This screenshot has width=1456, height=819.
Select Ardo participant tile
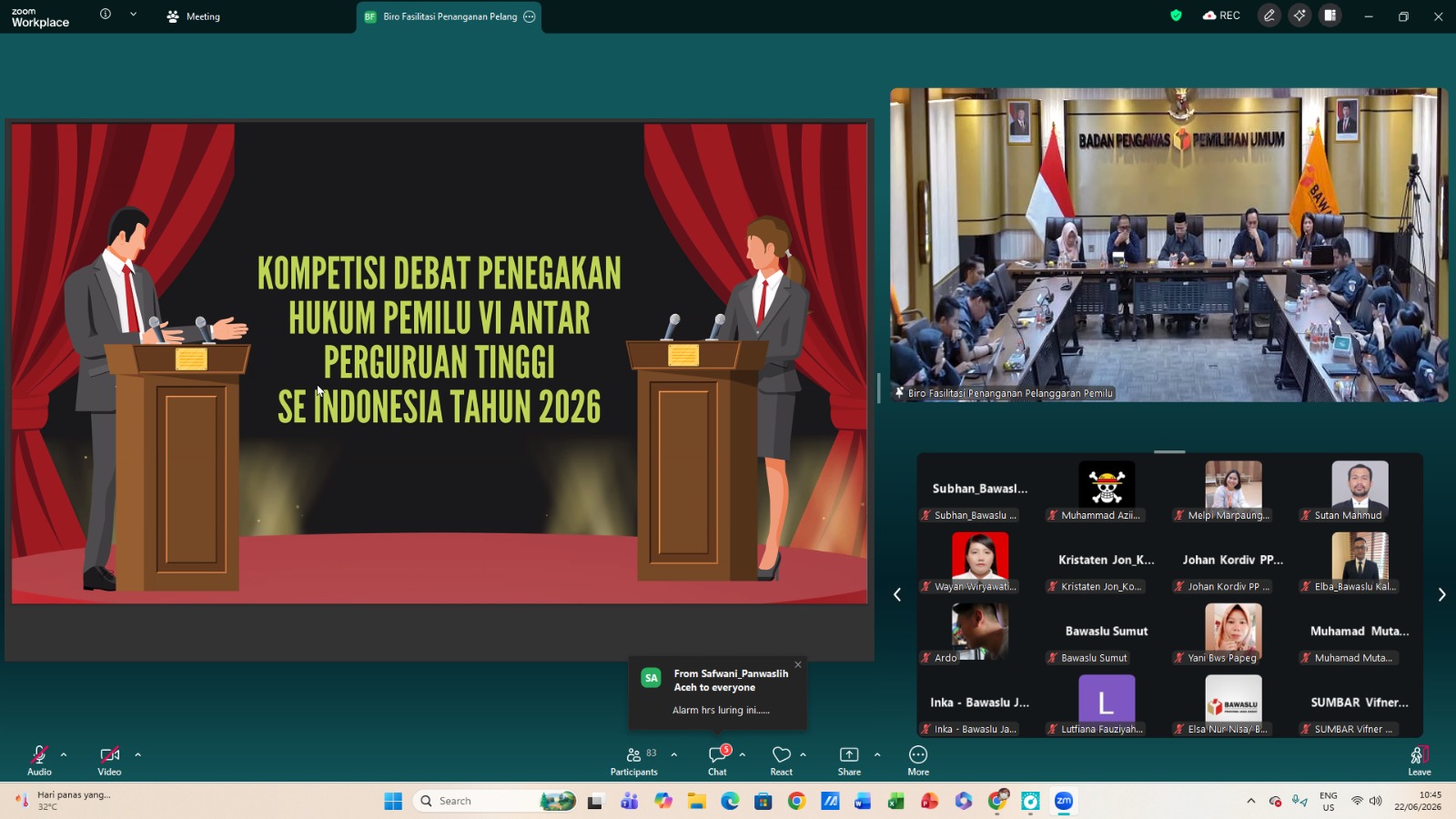[980, 633]
